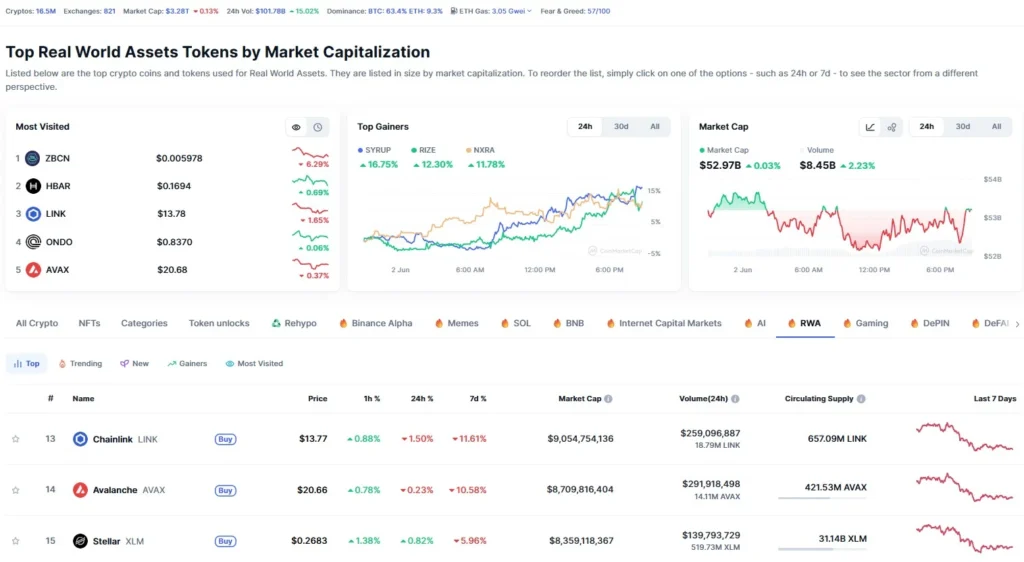
Task: Click the ZBCN coin icon in Most Visited
Action: tap(33, 158)
